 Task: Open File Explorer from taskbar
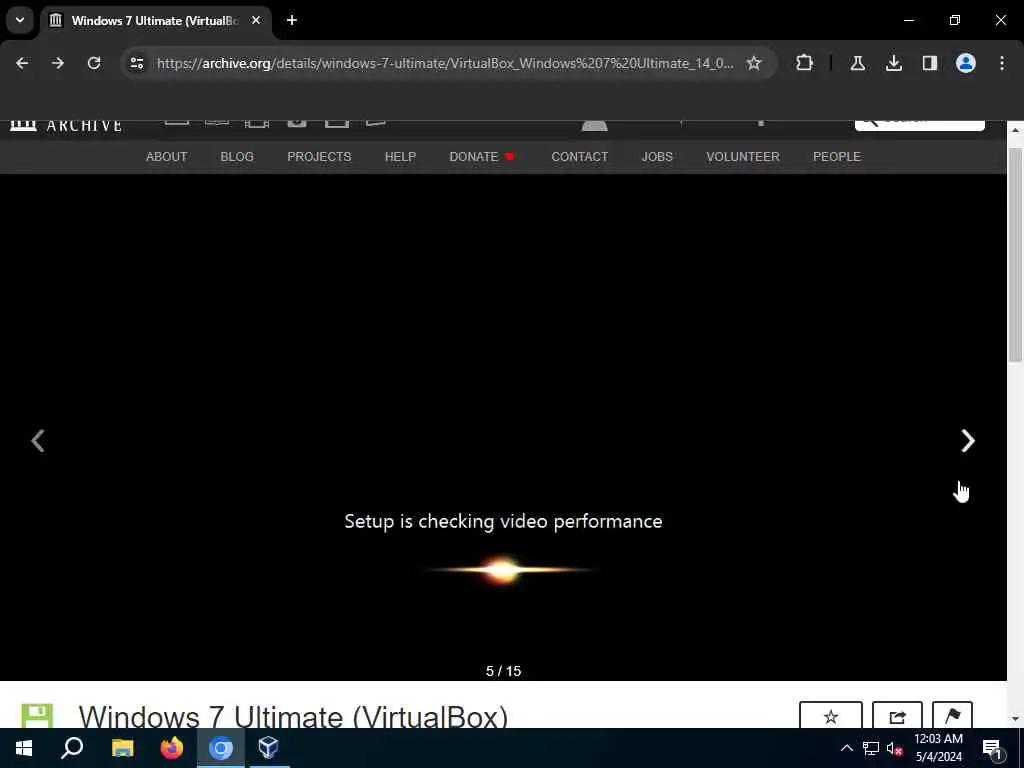[122, 748]
